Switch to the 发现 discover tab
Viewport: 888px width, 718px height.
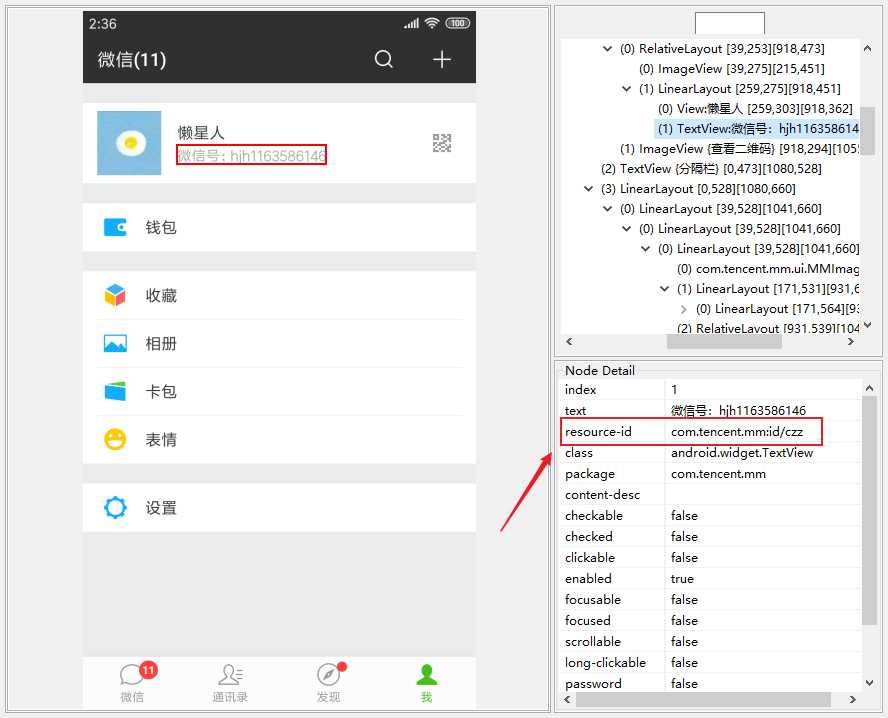328,683
